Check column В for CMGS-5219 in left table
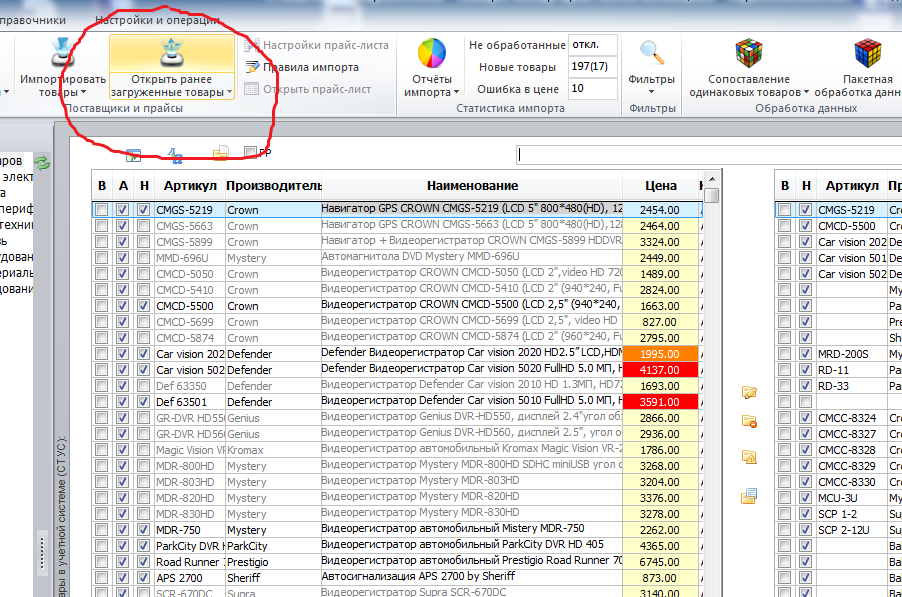The height and width of the screenshot is (597, 902). pyautogui.click(x=102, y=210)
